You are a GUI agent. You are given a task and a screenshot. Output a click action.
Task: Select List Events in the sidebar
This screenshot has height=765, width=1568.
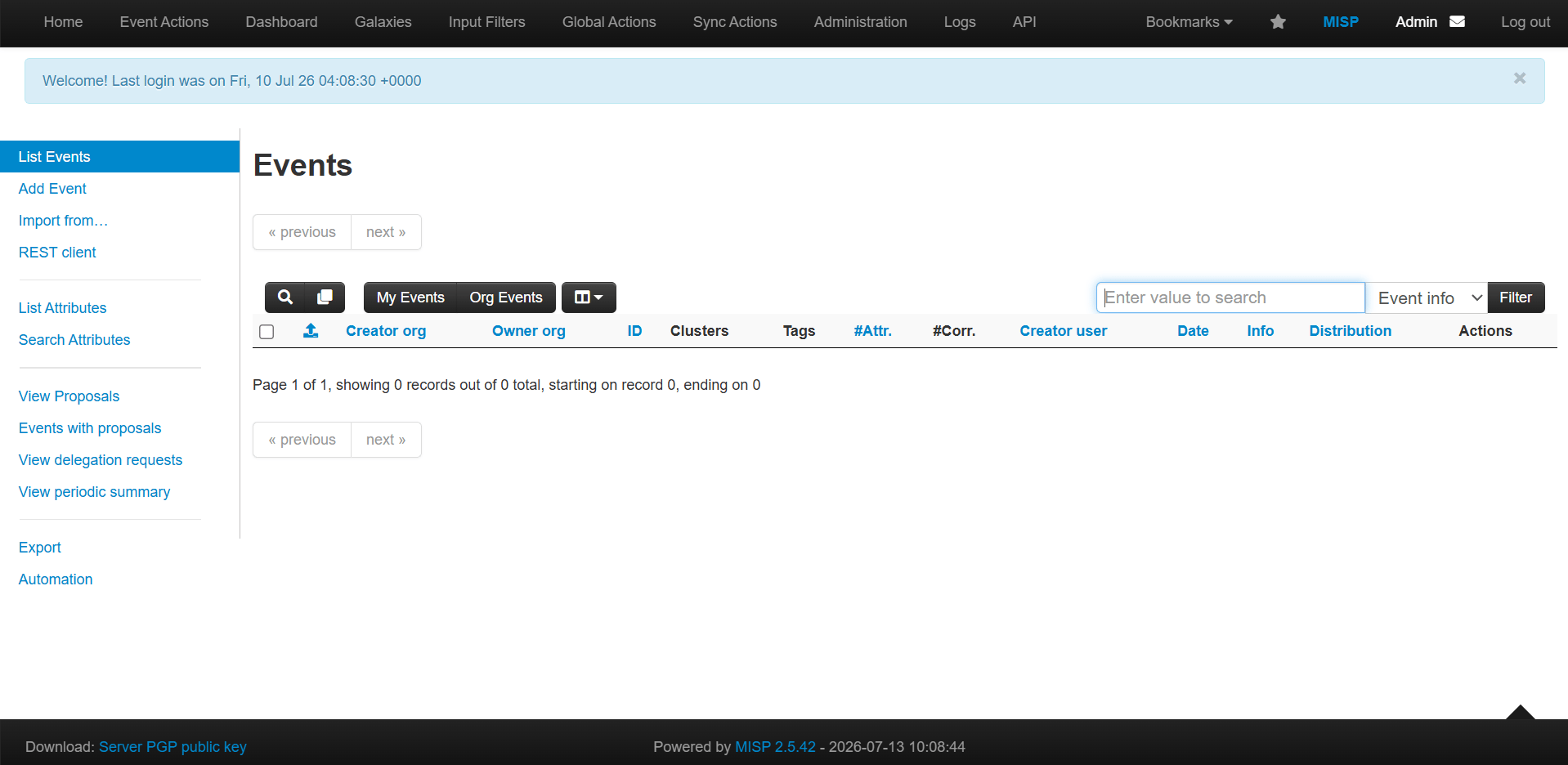[x=119, y=157]
